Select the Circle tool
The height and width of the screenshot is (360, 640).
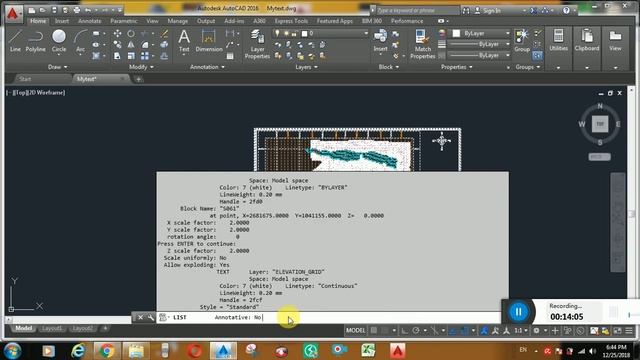(59, 41)
